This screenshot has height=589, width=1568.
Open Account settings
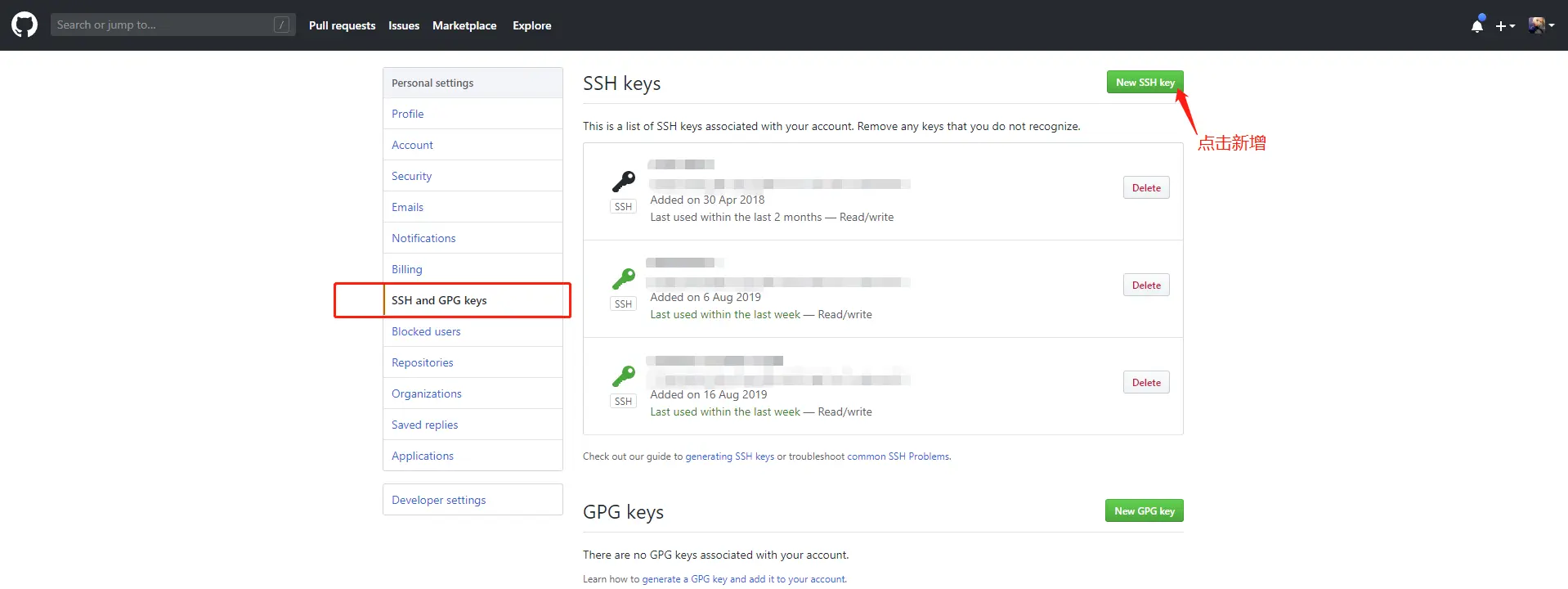(x=473, y=145)
